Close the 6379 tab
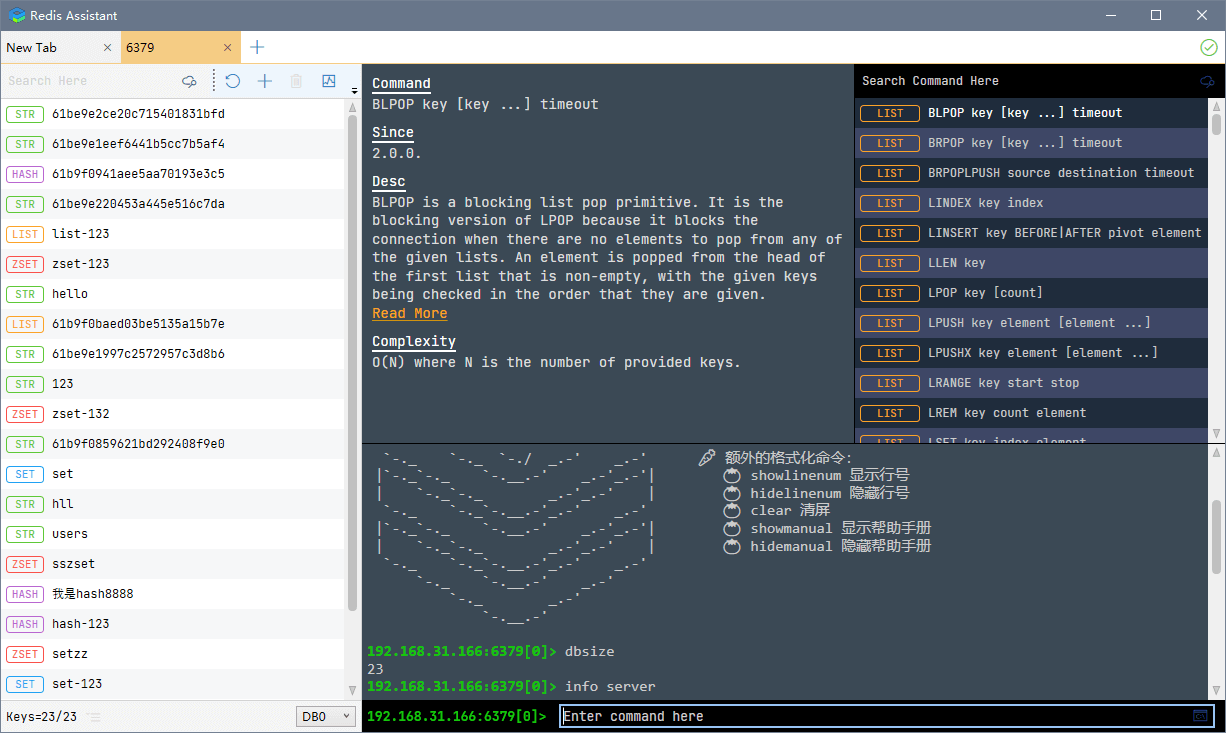 point(228,47)
